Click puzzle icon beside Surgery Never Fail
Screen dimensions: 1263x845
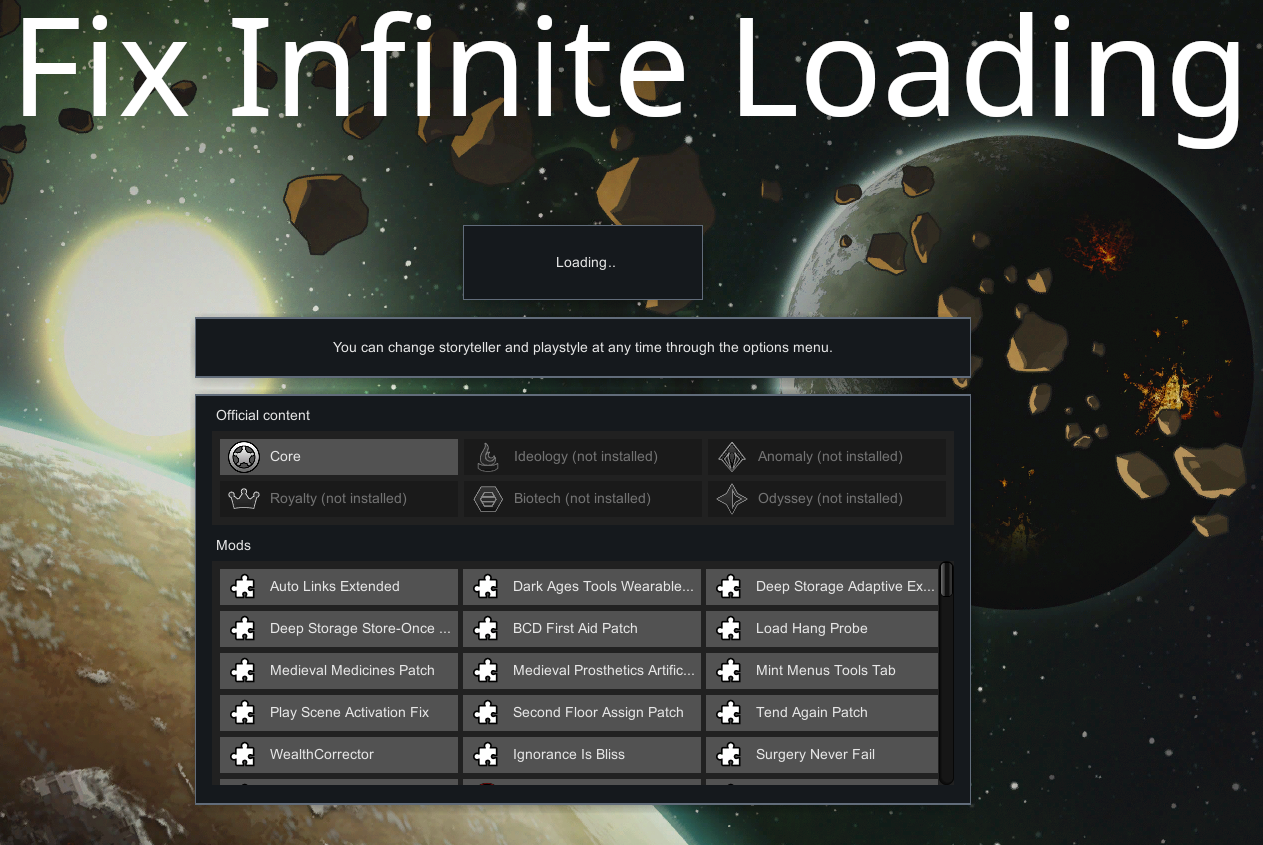click(729, 755)
